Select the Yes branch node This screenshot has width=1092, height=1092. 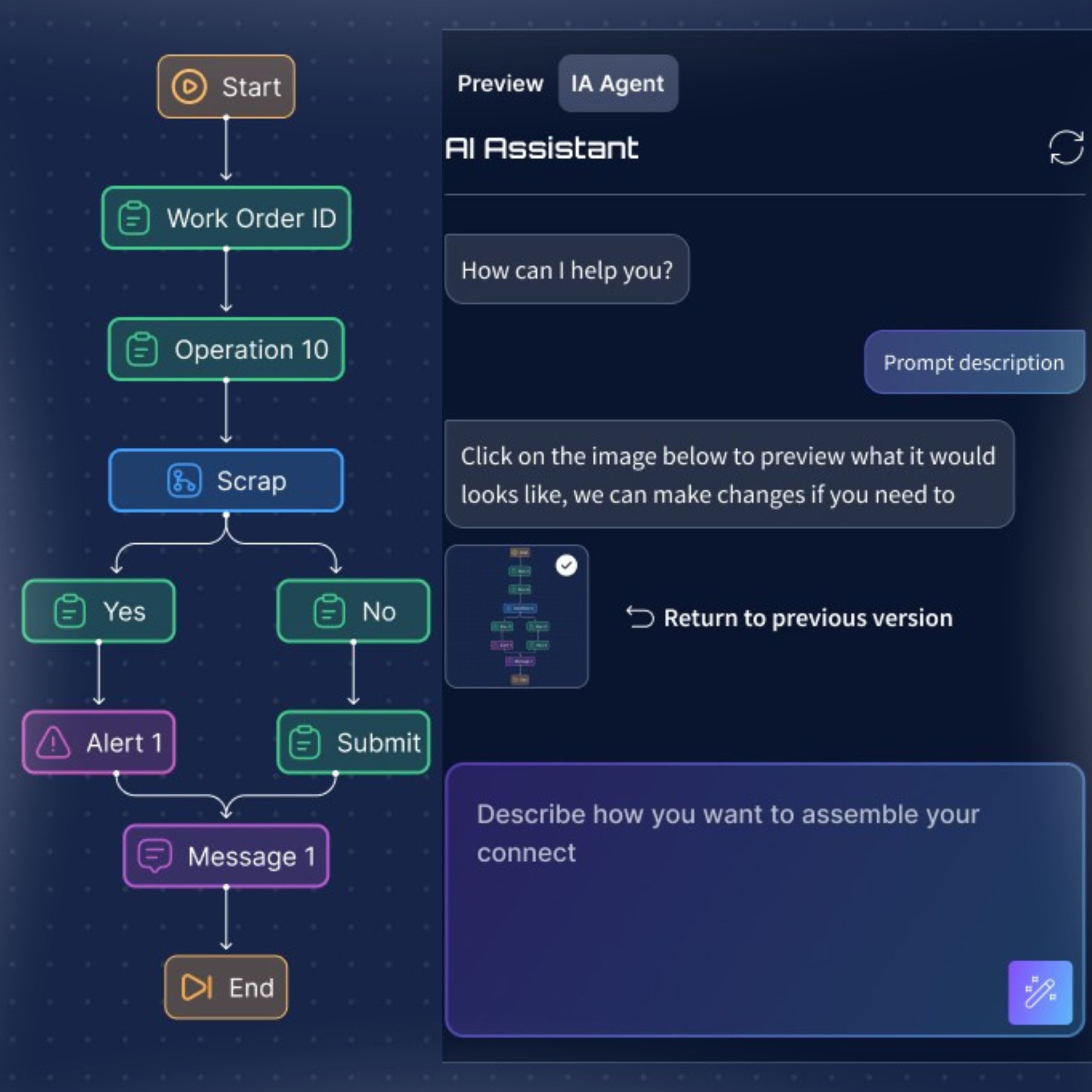tap(99, 611)
